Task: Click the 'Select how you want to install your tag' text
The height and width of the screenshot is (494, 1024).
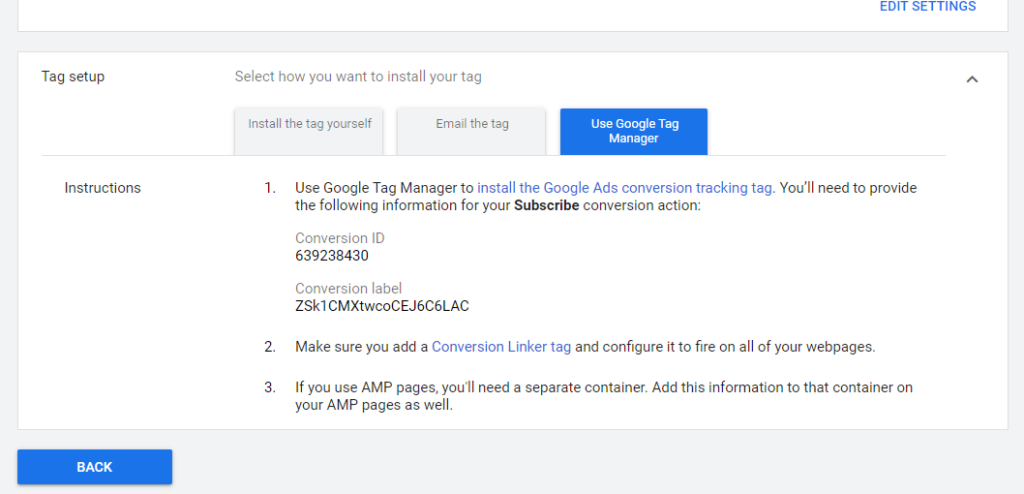Action: point(358,76)
